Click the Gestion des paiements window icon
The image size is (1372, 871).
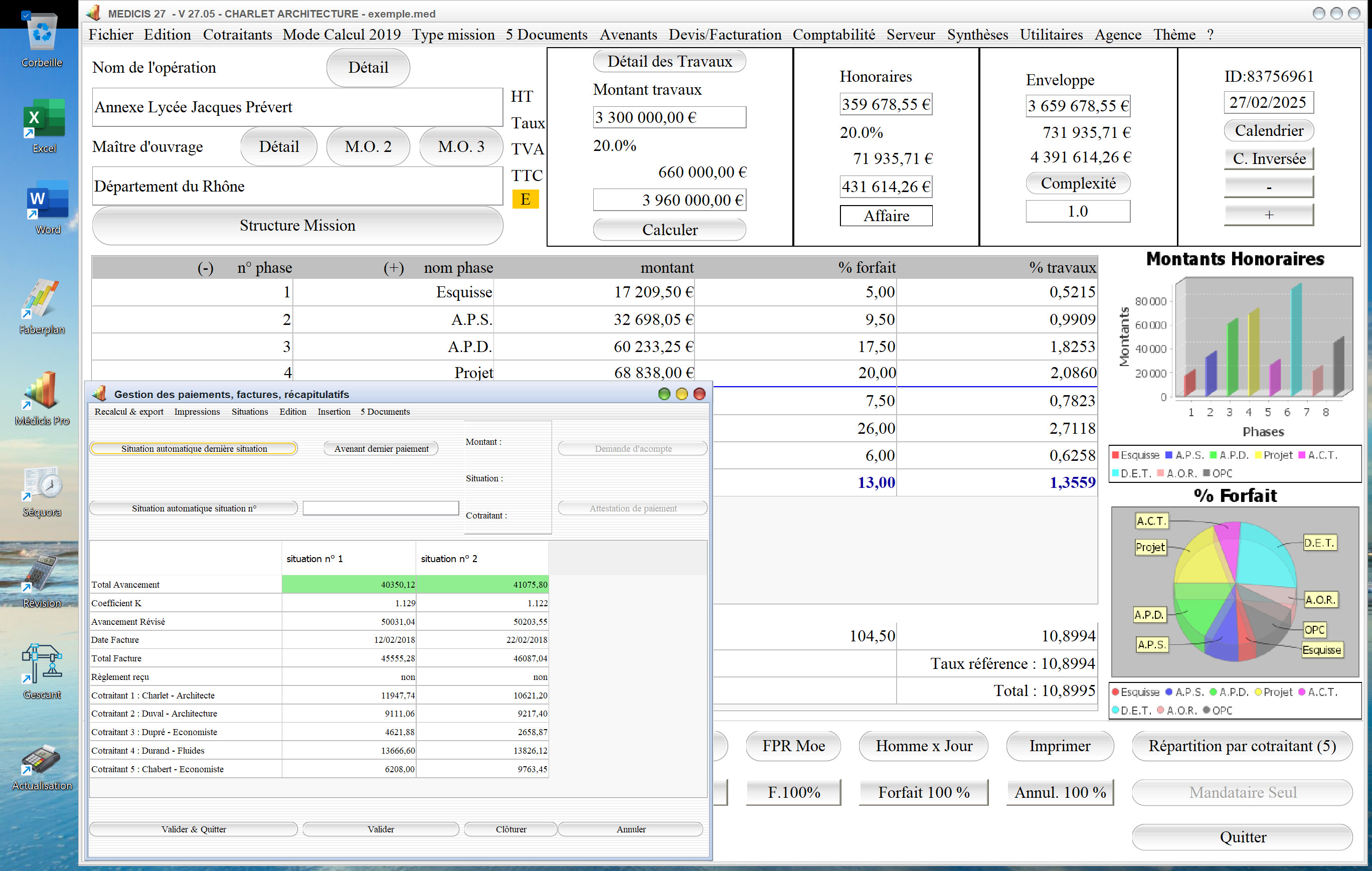100,394
